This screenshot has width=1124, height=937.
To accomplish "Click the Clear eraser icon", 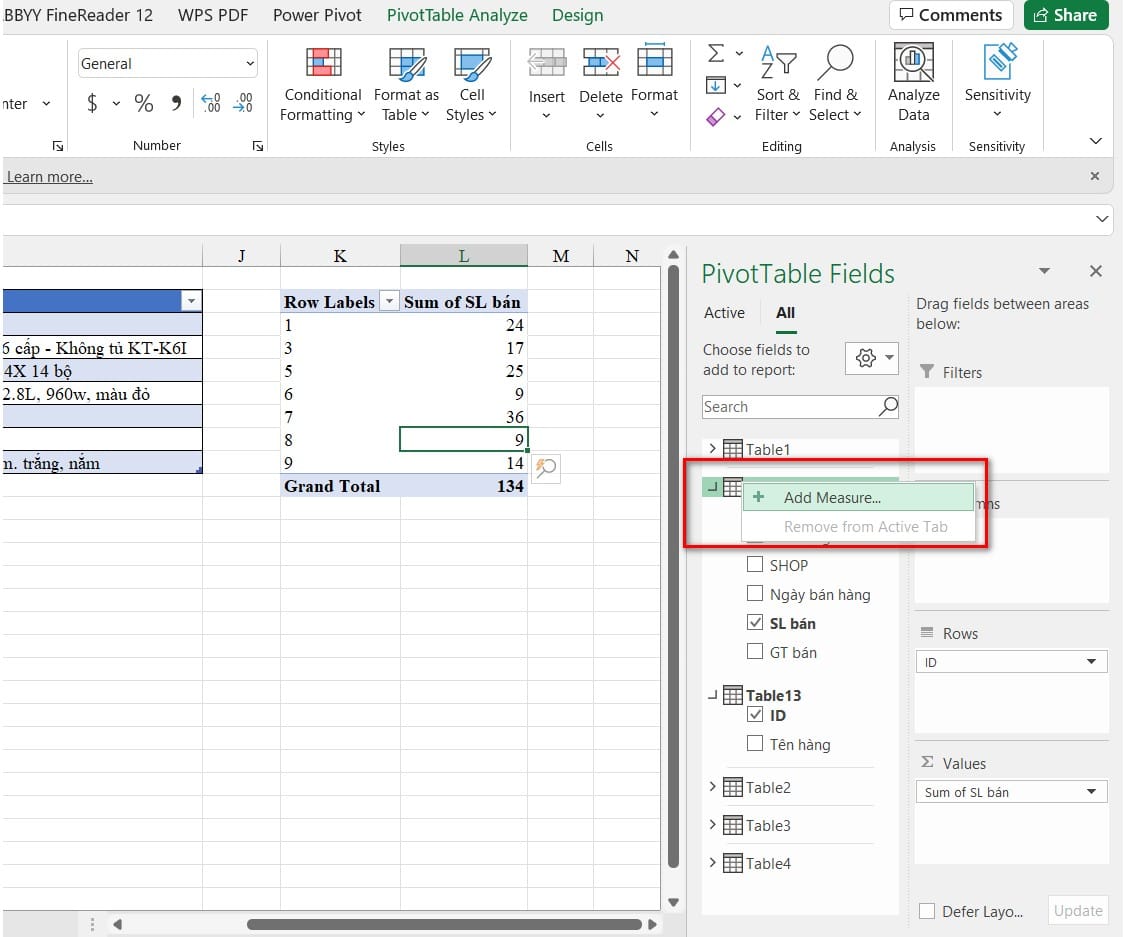I will click(x=715, y=116).
